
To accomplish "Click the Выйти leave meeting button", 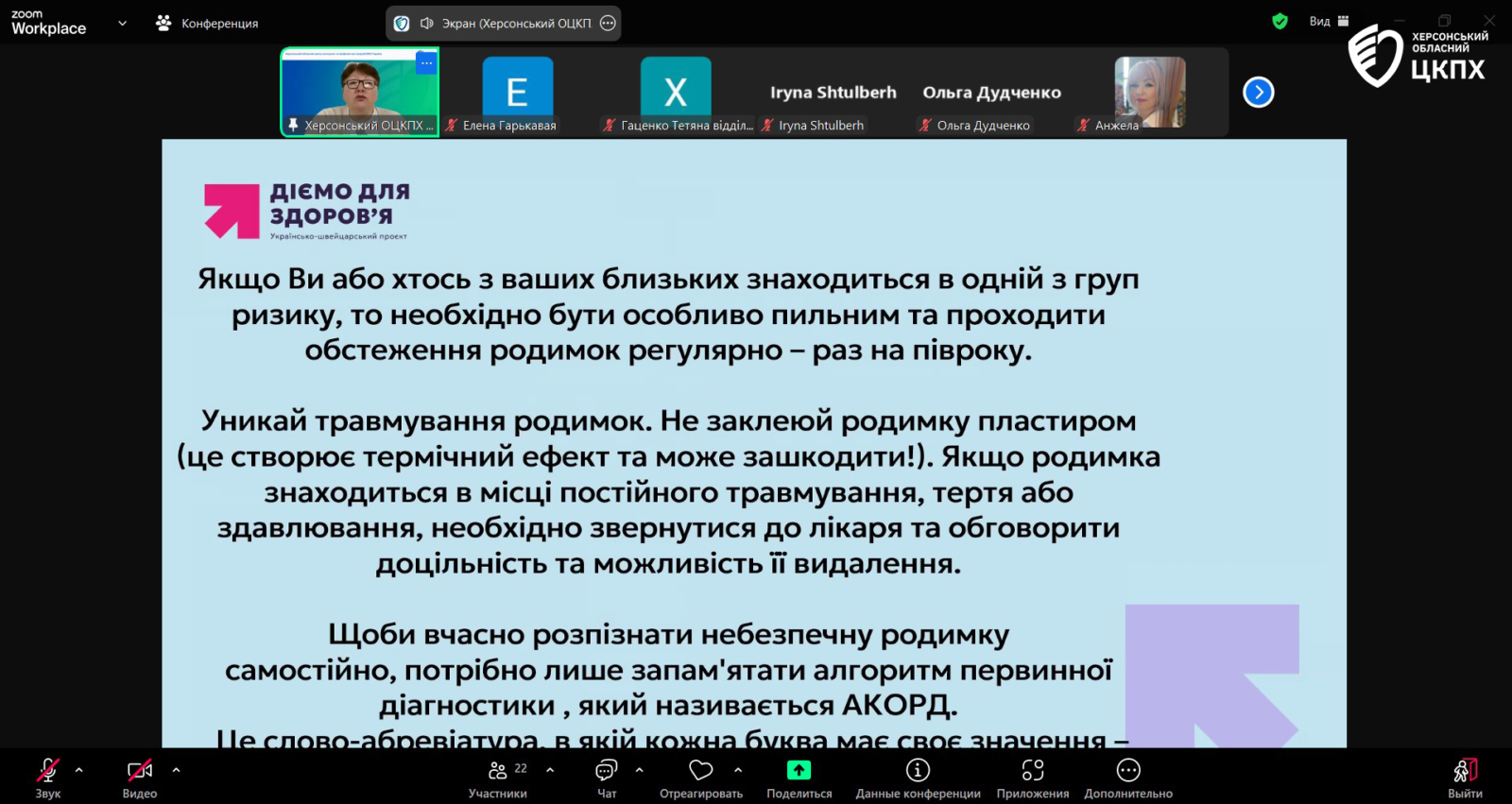I will 1465,771.
